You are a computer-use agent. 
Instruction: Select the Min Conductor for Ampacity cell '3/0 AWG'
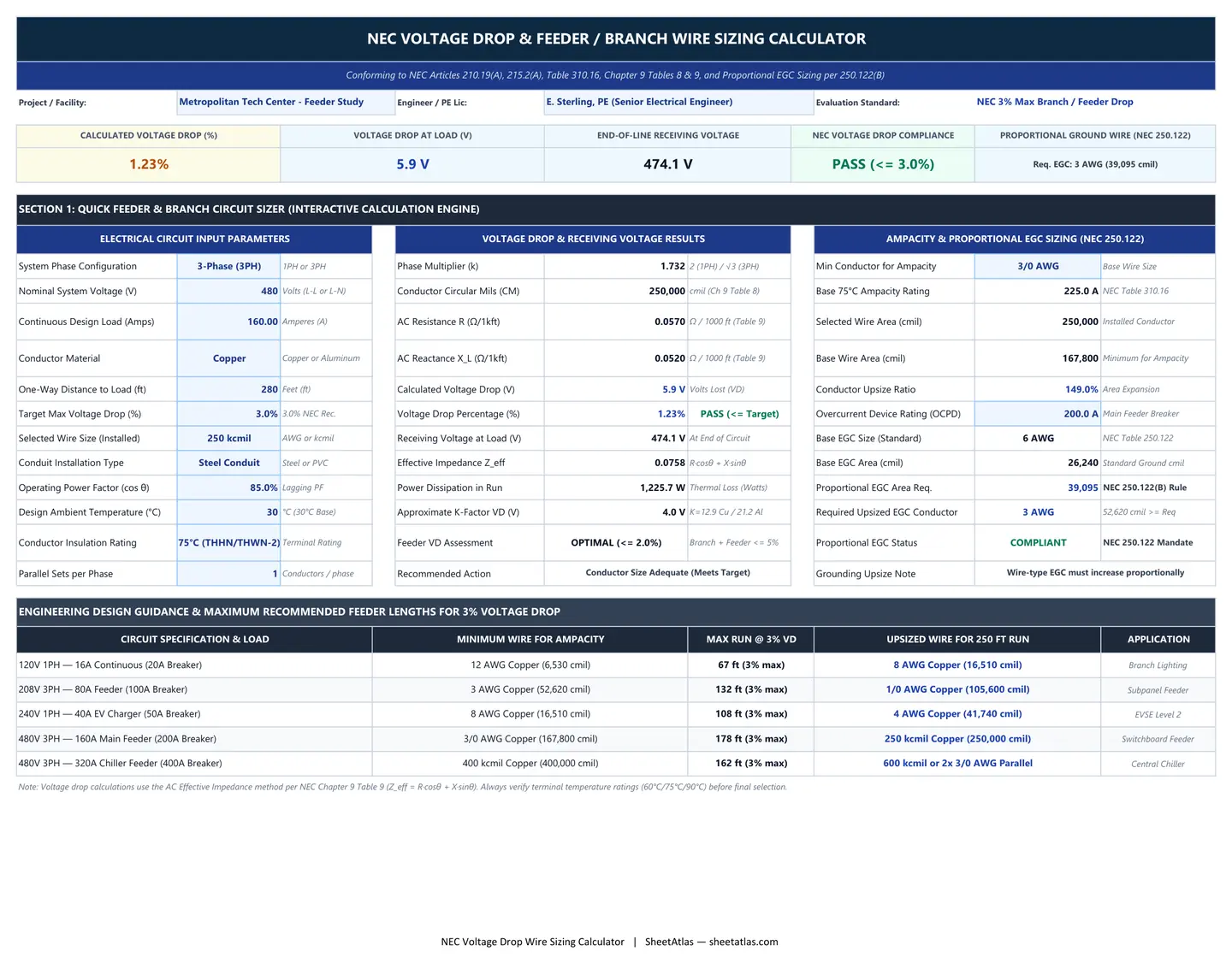coord(1038,266)
